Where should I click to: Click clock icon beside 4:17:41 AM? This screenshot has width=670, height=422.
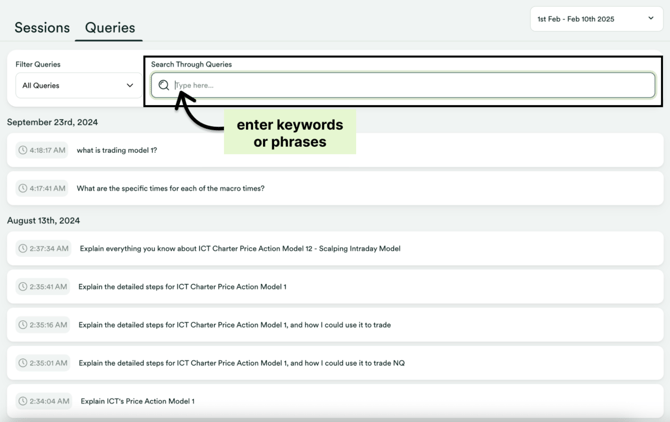(23, 188)
